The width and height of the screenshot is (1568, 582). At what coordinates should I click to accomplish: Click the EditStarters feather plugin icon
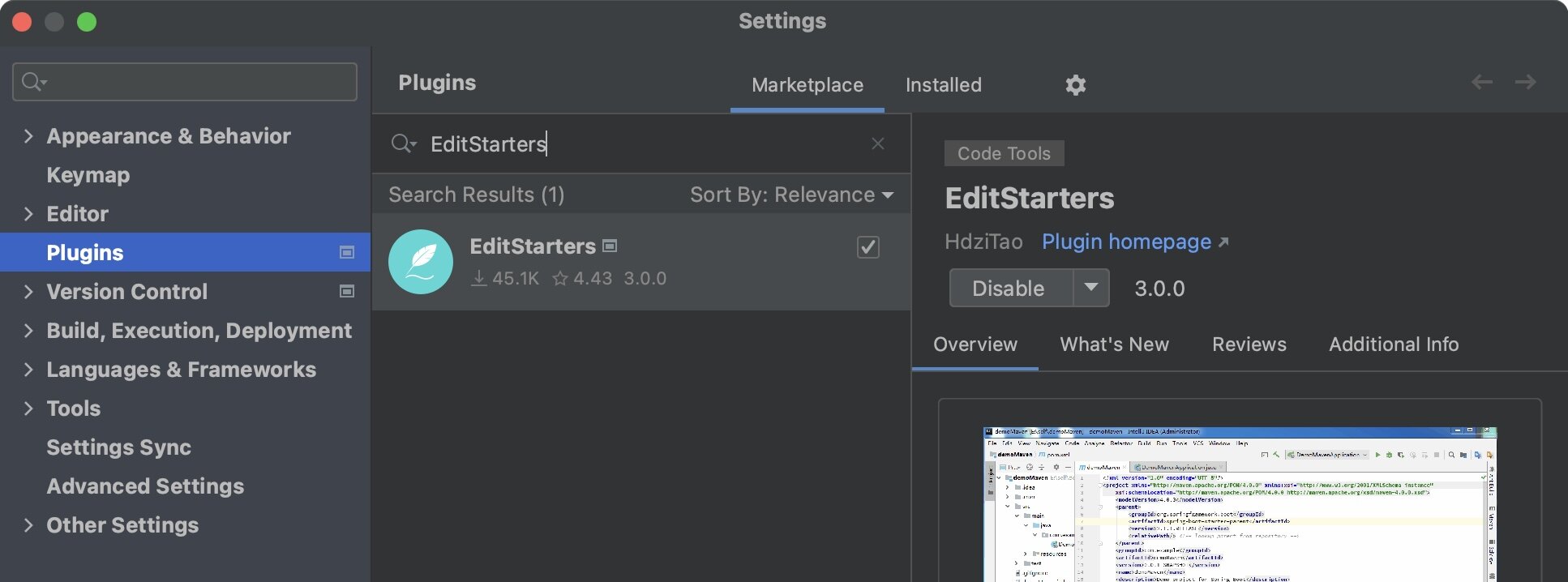pyautogui.click(x=421, y=262)
